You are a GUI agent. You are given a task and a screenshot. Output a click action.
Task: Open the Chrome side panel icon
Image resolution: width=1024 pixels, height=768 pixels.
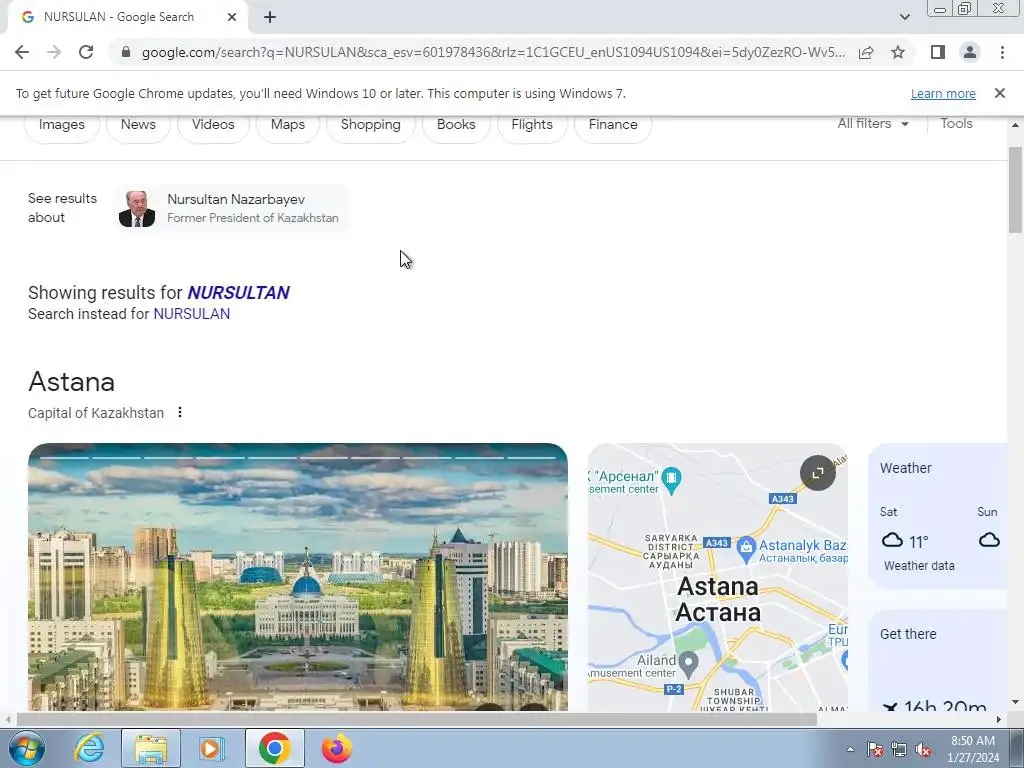[938, 52]
